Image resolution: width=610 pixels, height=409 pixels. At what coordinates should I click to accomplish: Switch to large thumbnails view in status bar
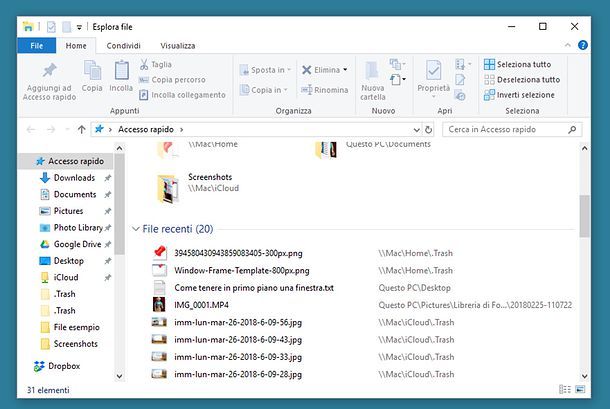pyautogui.click(x=580, y=389)
